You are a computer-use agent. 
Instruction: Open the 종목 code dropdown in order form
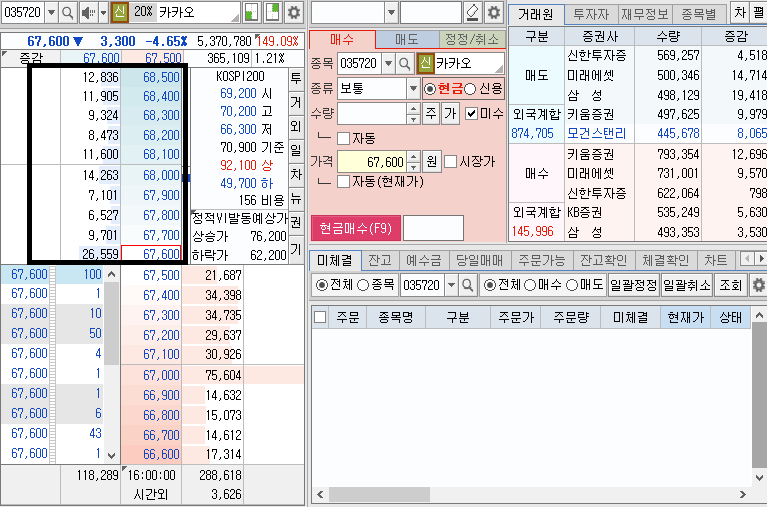(388, 64)
